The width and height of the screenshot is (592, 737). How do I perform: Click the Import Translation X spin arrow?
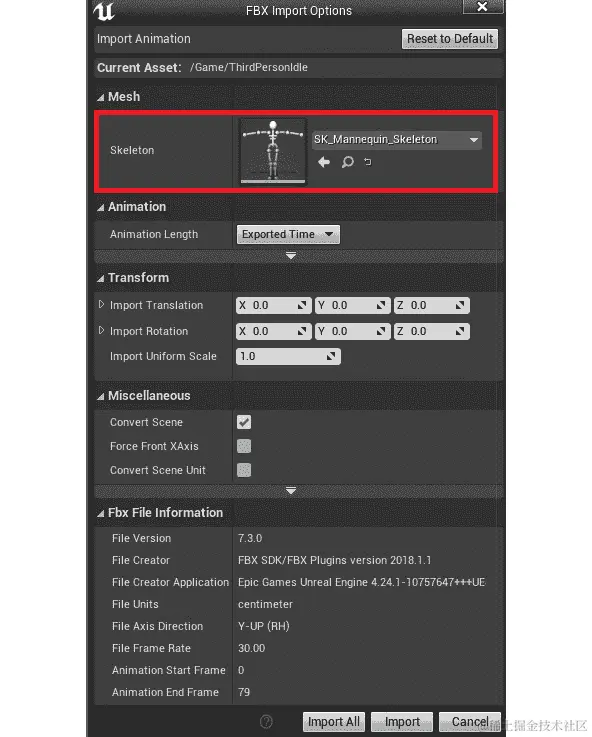(x=302, y=306)
